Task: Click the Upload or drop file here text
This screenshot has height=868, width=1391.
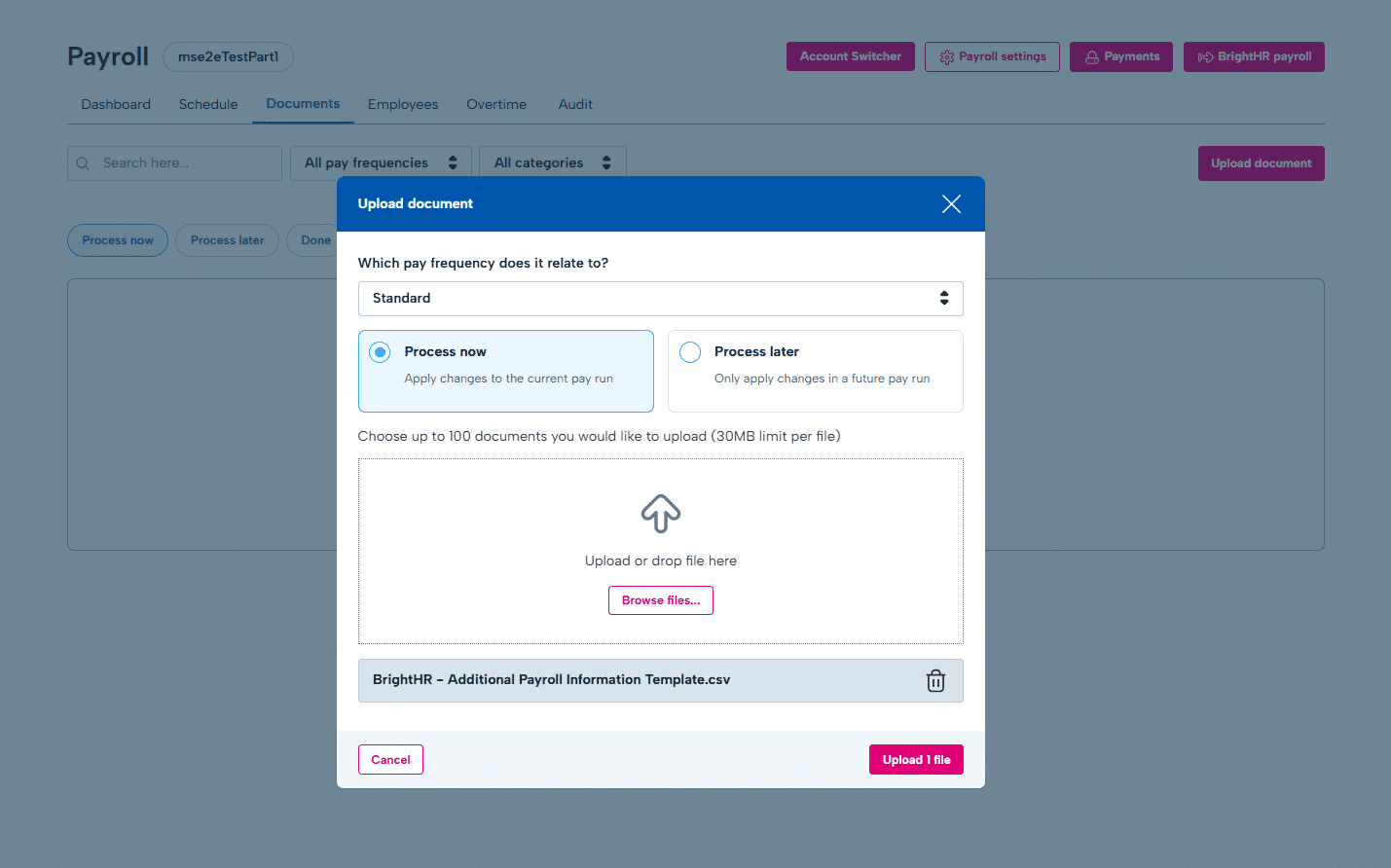Action: point(661,561)
